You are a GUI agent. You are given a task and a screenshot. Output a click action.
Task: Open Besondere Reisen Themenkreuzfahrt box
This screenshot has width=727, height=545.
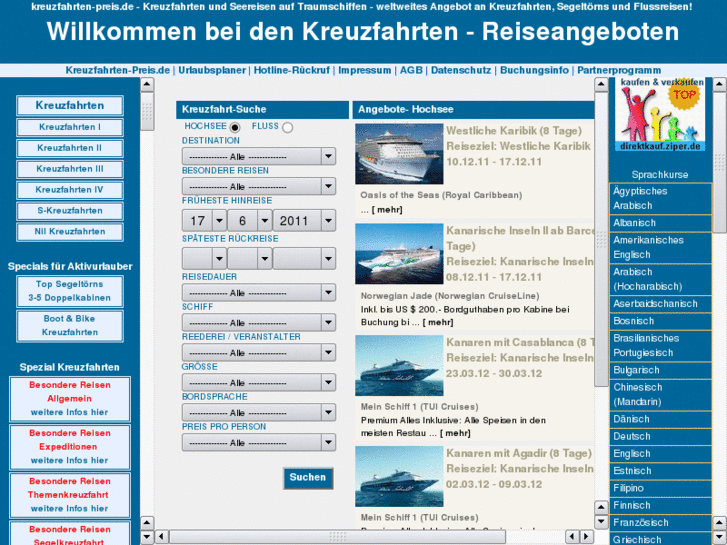[70, 495]
